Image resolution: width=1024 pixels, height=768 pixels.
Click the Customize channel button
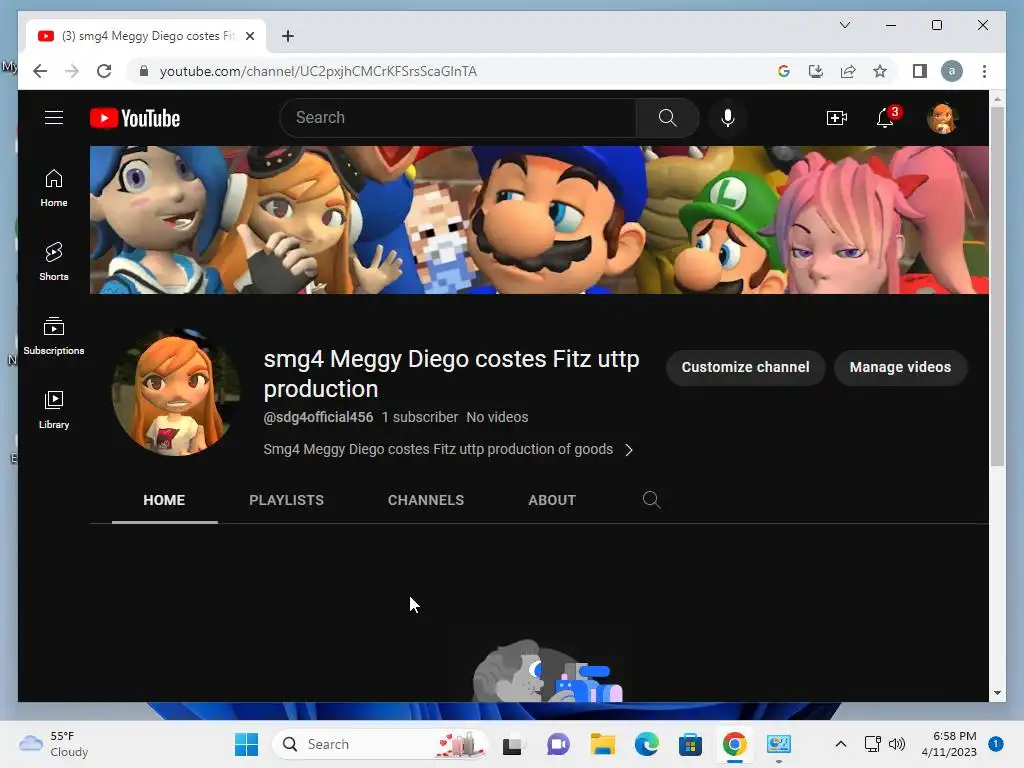pos(745,367)
